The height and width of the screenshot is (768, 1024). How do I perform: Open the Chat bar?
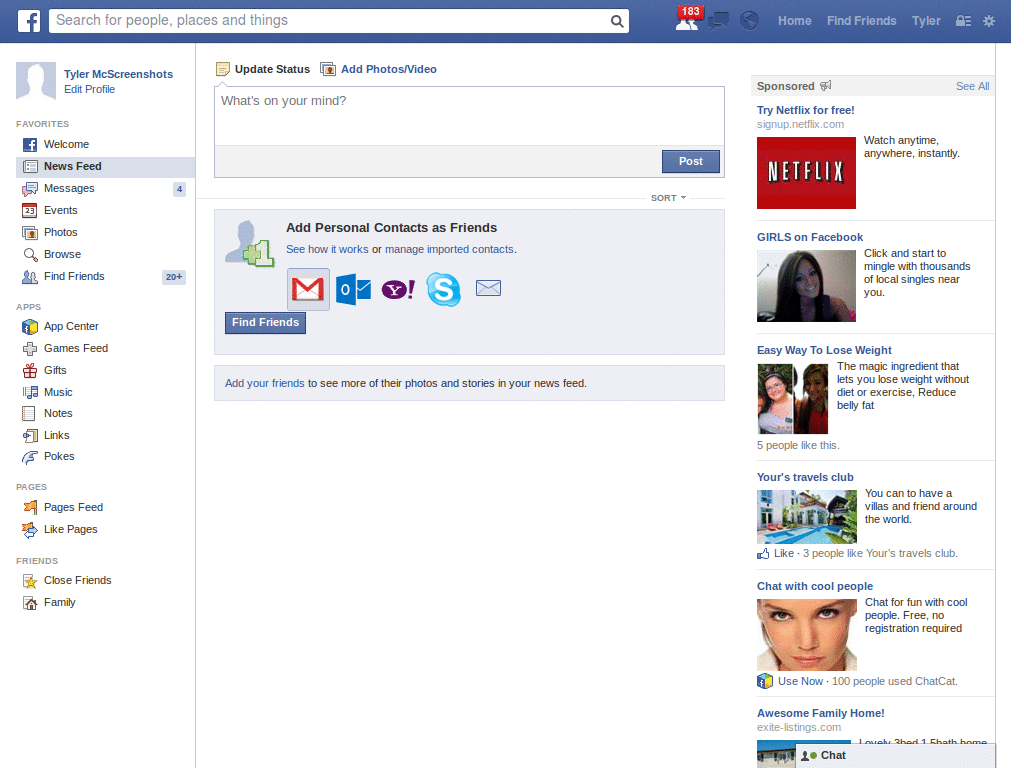[895, 756]
